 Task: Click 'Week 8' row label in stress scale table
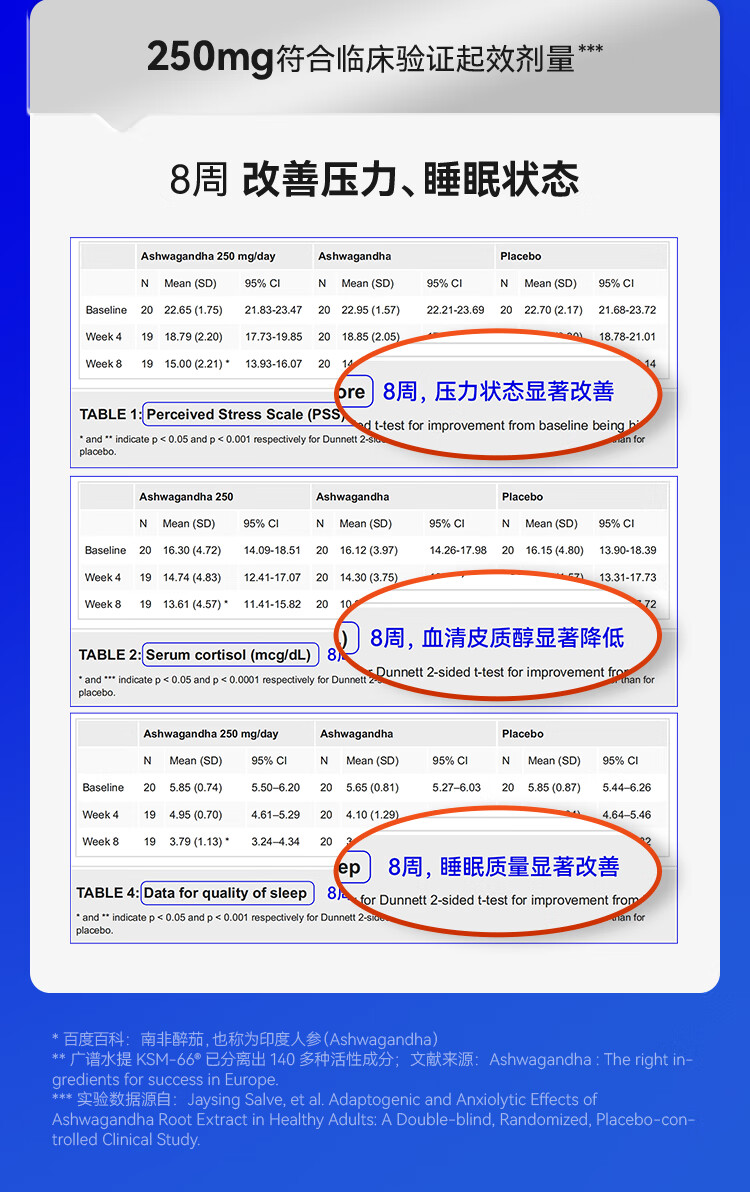tap(103, 364)
